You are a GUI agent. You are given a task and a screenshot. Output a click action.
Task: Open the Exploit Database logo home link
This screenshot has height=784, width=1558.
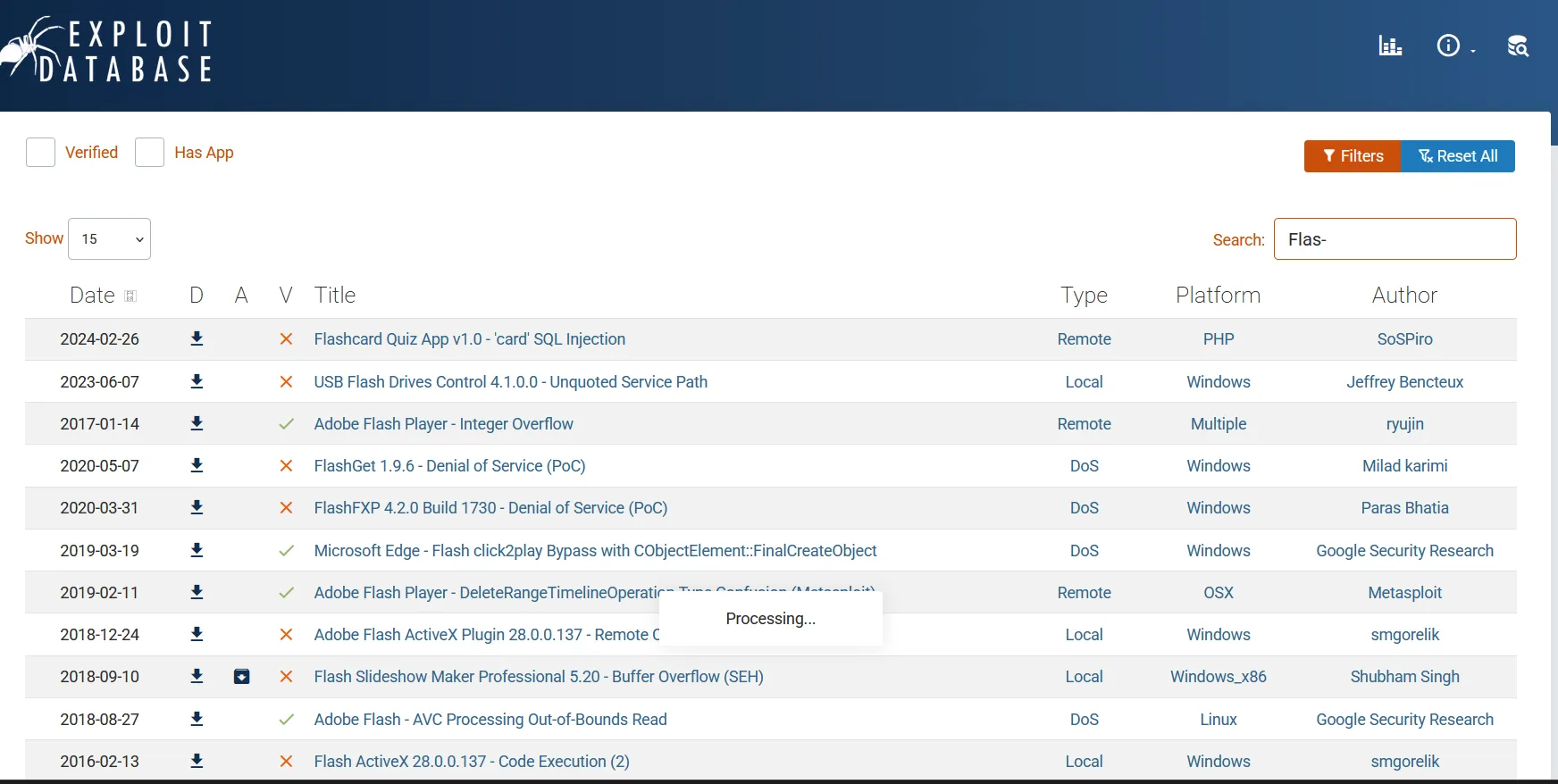107,50
